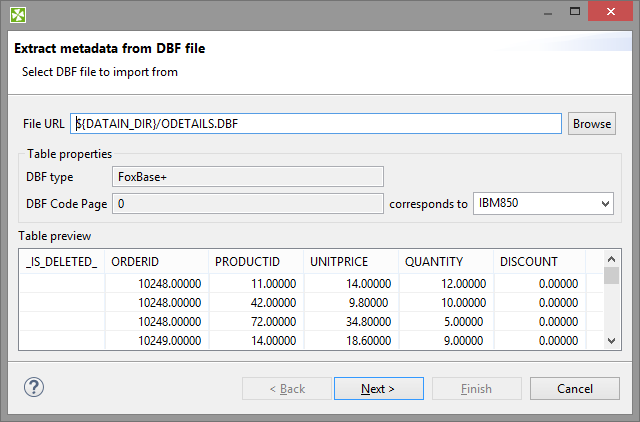This screenshot has height=422, width=640.
Task: Click the application icon in the title bar
Action: [18, 15]
